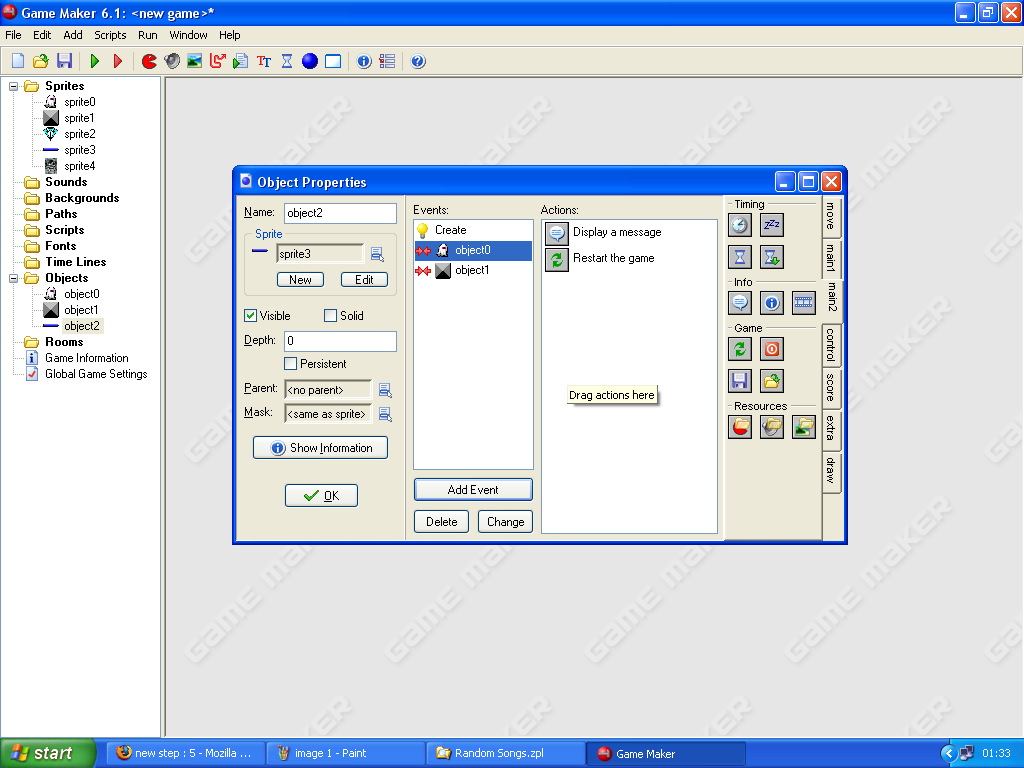
Task: Open global game settings from the toolbar list icon
Action: click(x=387, y=61)
